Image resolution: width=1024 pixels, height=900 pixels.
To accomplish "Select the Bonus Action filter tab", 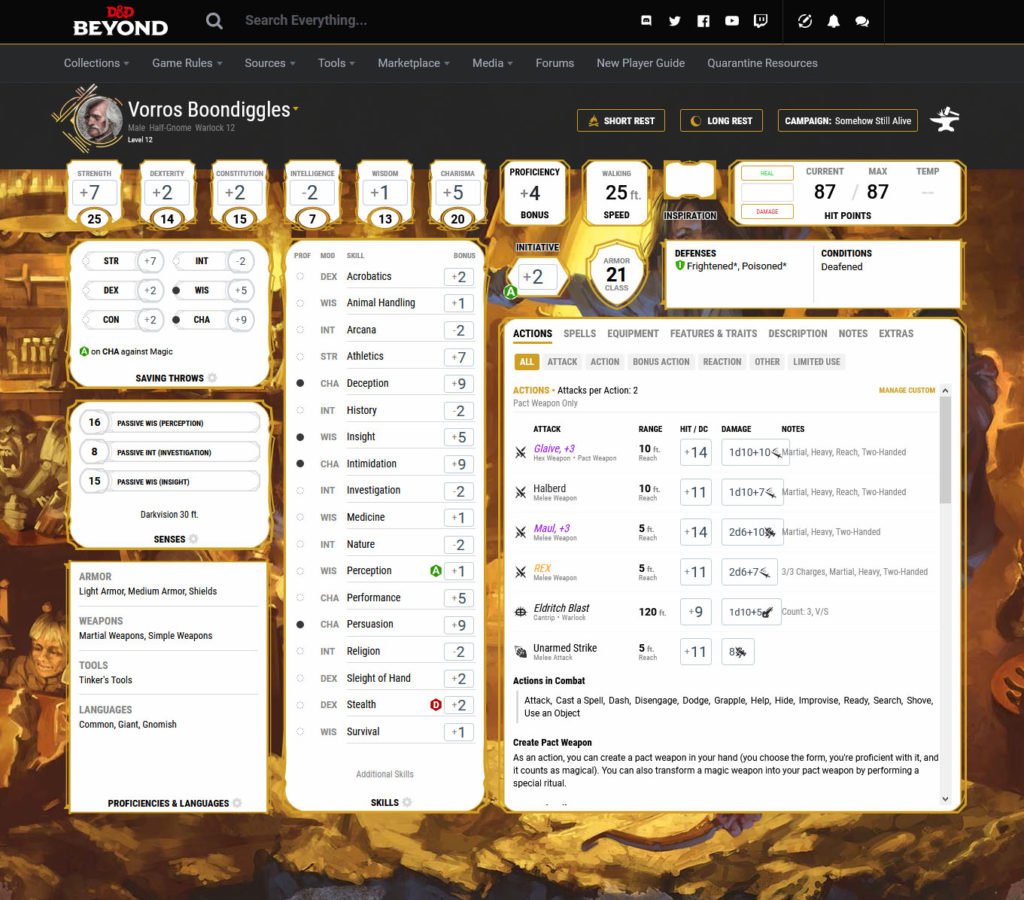I will click(661, 362).
